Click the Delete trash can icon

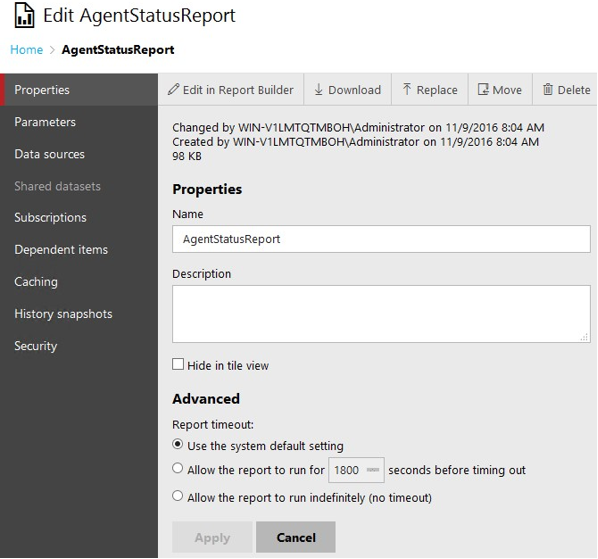[548, 89]
